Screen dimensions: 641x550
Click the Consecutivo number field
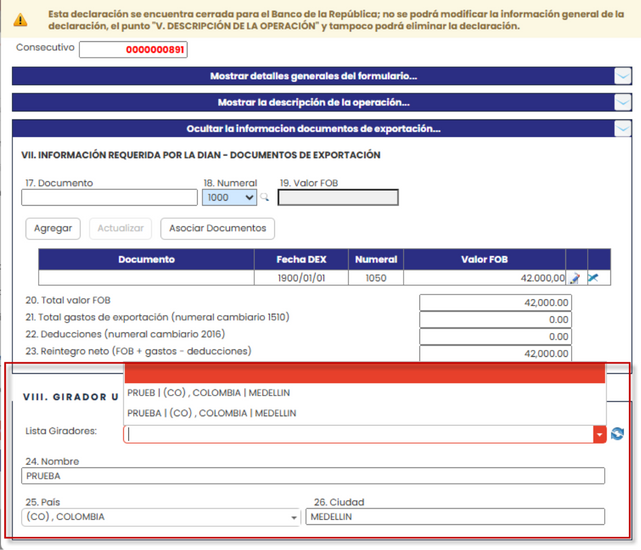[x=133, y=50]
